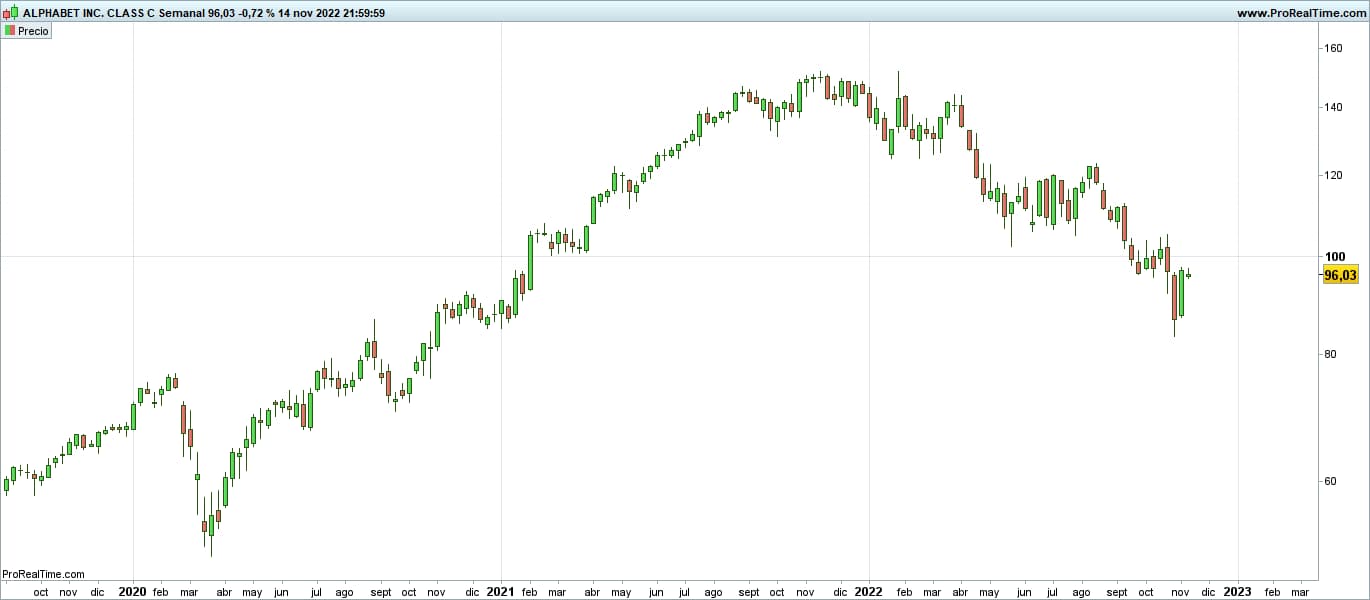This screenshot has height=600, width=1370.
Task: Click the 2023 label on the time axis
Action: [1237, 592]
